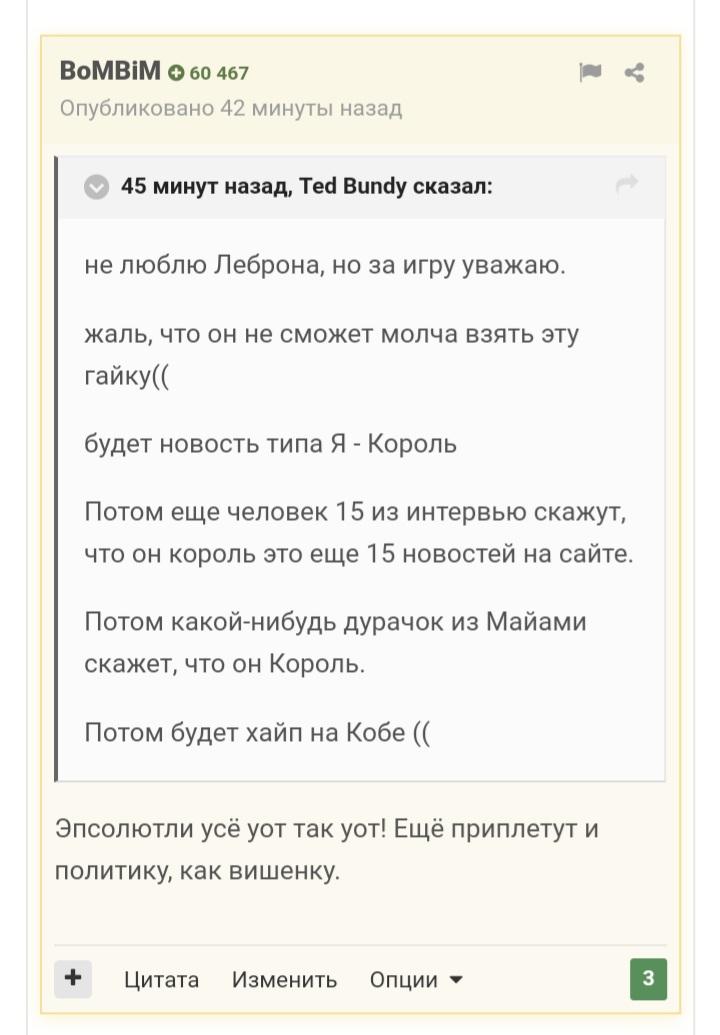The width and height of the screenshot is (720, 1035).
Task: Click Изменить to edit the post
Action: 284,980
